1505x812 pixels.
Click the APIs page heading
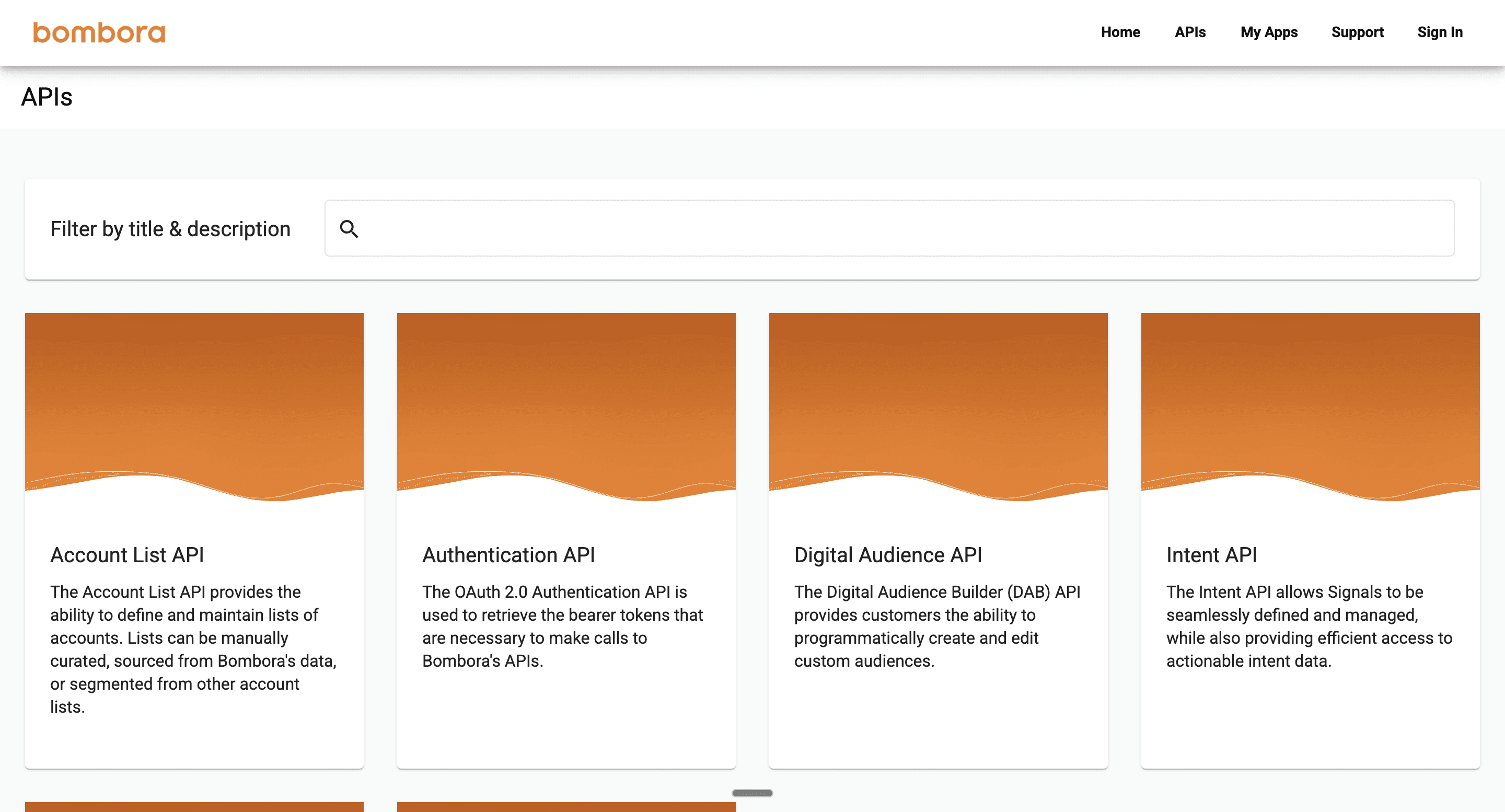pos(47,97)
